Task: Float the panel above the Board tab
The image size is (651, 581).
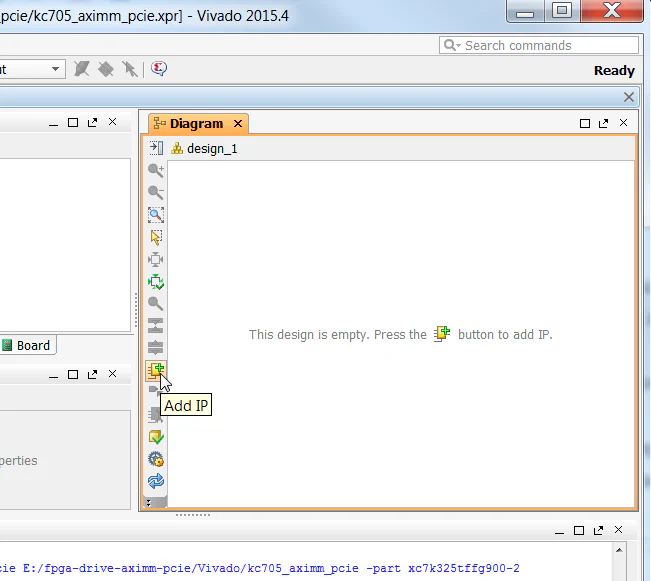Action: [92, 123]
